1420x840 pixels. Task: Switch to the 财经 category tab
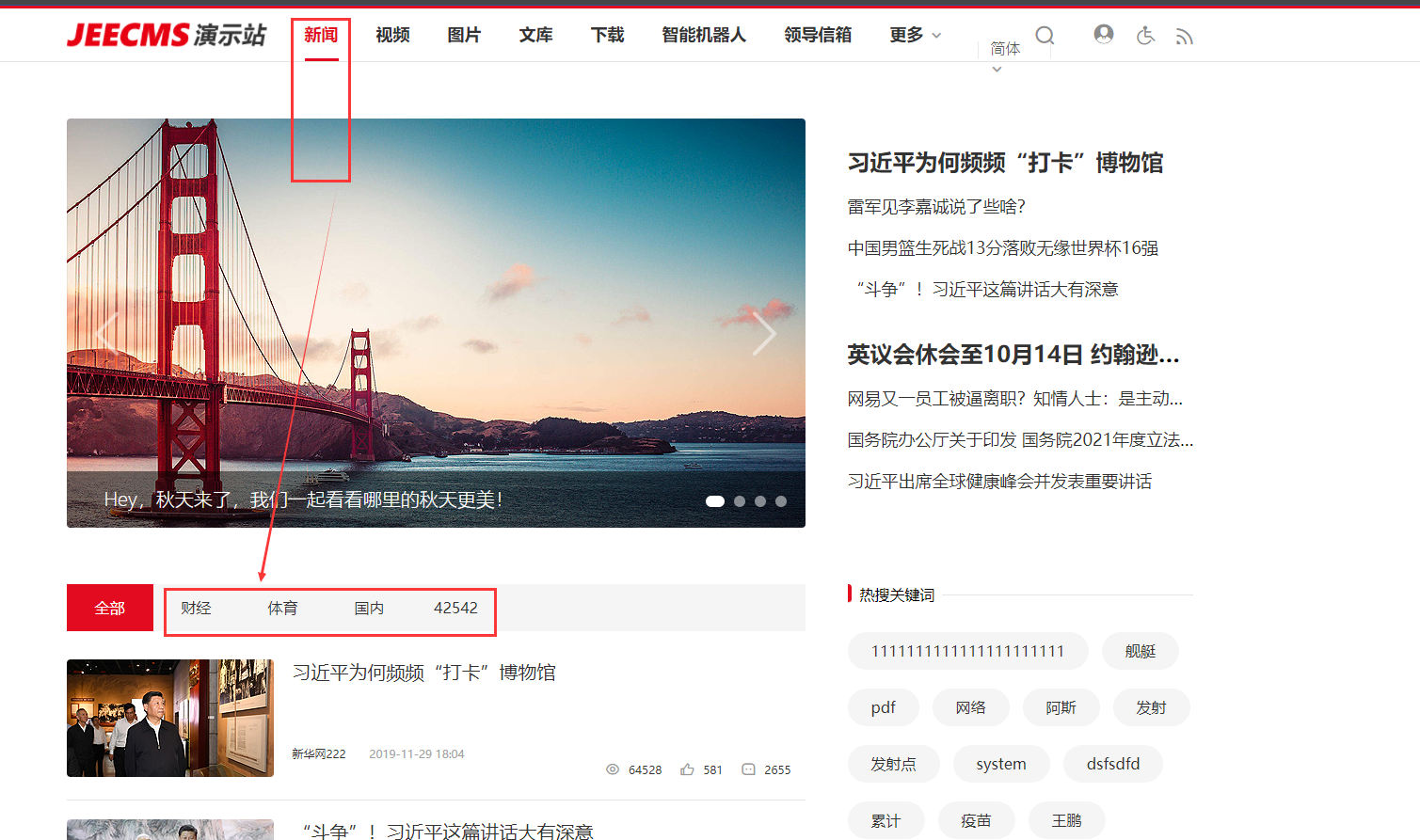pos(196,608)
